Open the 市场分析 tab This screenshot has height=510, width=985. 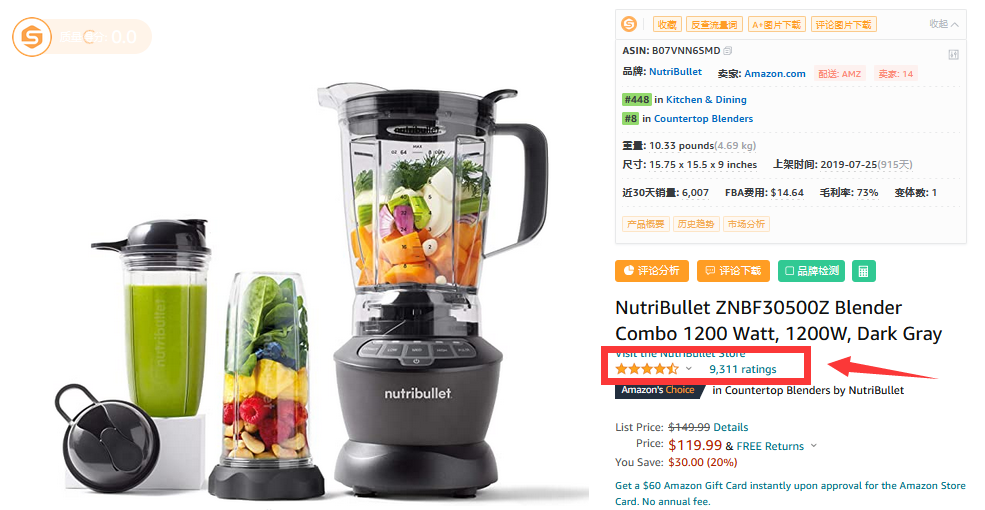tap(746, 224)
